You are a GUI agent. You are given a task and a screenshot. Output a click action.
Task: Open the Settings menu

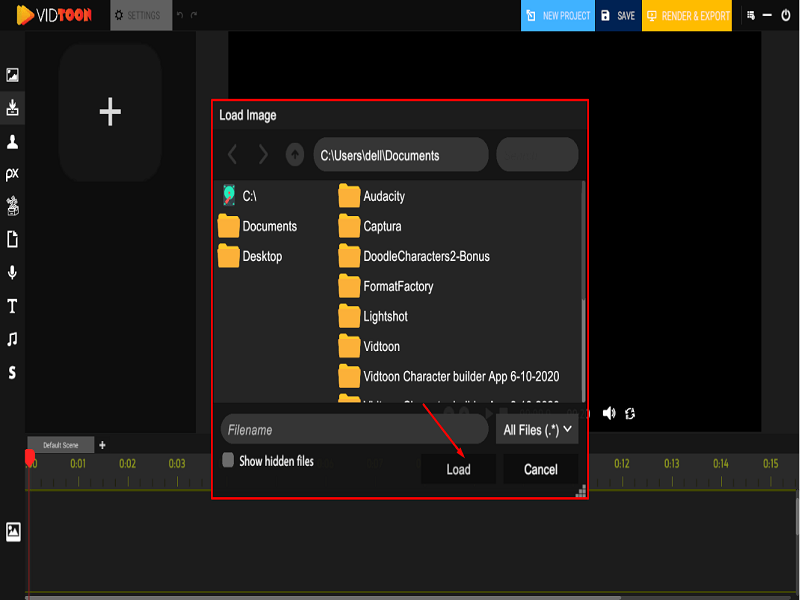[141, 15]
